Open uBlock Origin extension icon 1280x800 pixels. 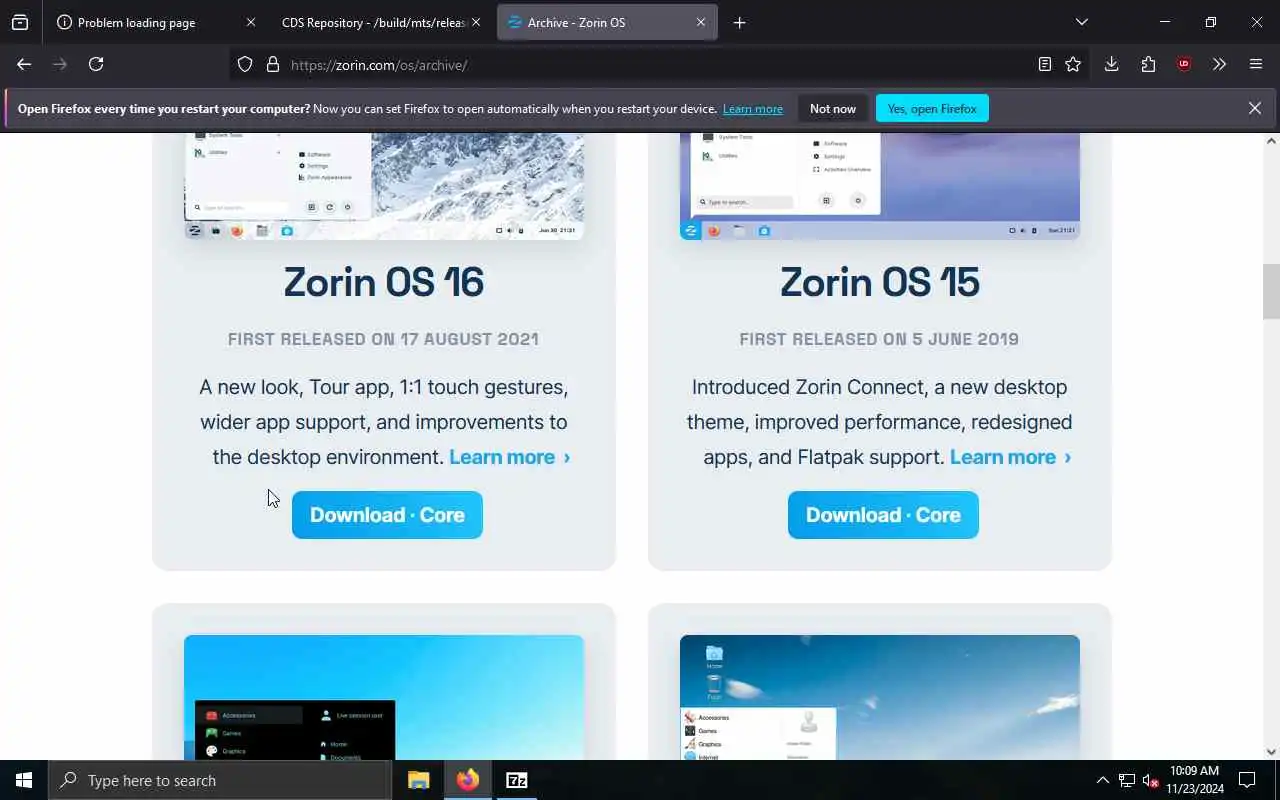coord(1184,64)
